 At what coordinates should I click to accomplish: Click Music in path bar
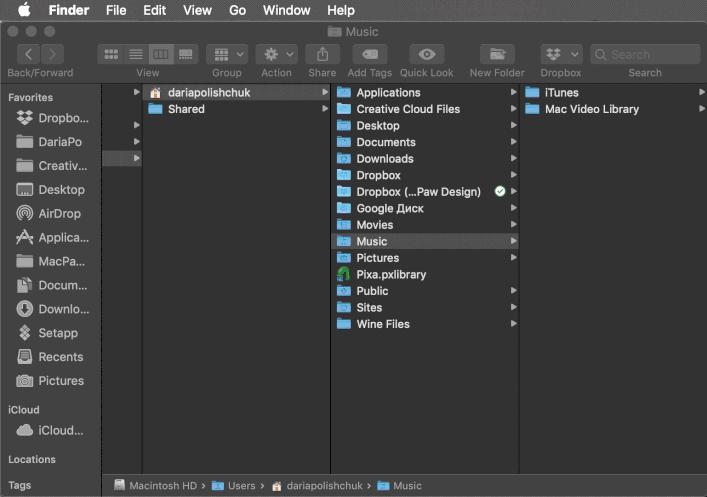[399, 486]
